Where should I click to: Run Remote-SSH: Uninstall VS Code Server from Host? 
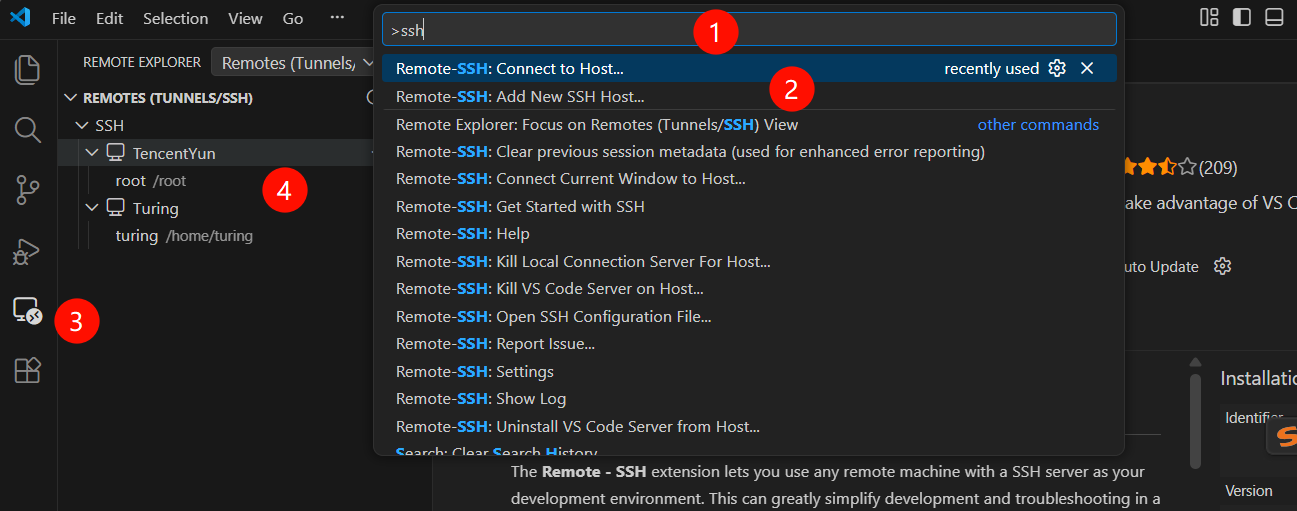pyautogui.click(x=749, y=427)
